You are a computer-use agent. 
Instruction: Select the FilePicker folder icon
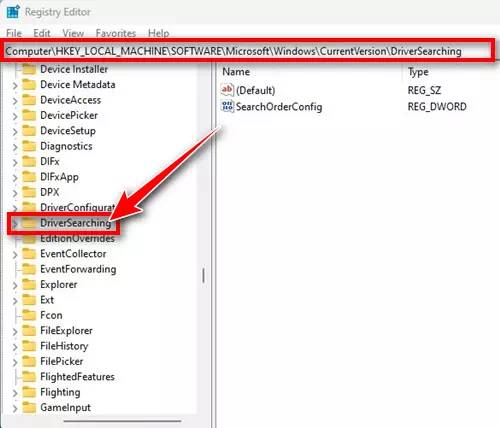29,361
